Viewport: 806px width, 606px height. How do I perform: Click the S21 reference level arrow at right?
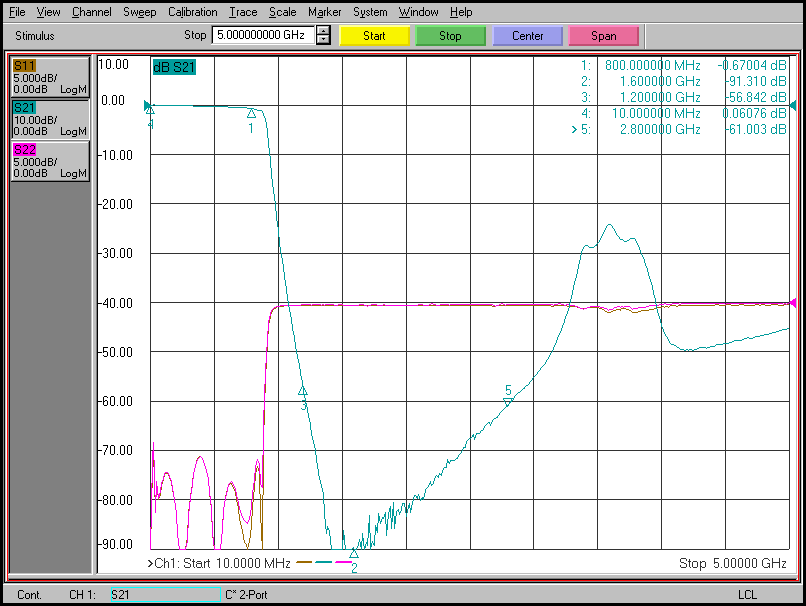pos(793,105)
